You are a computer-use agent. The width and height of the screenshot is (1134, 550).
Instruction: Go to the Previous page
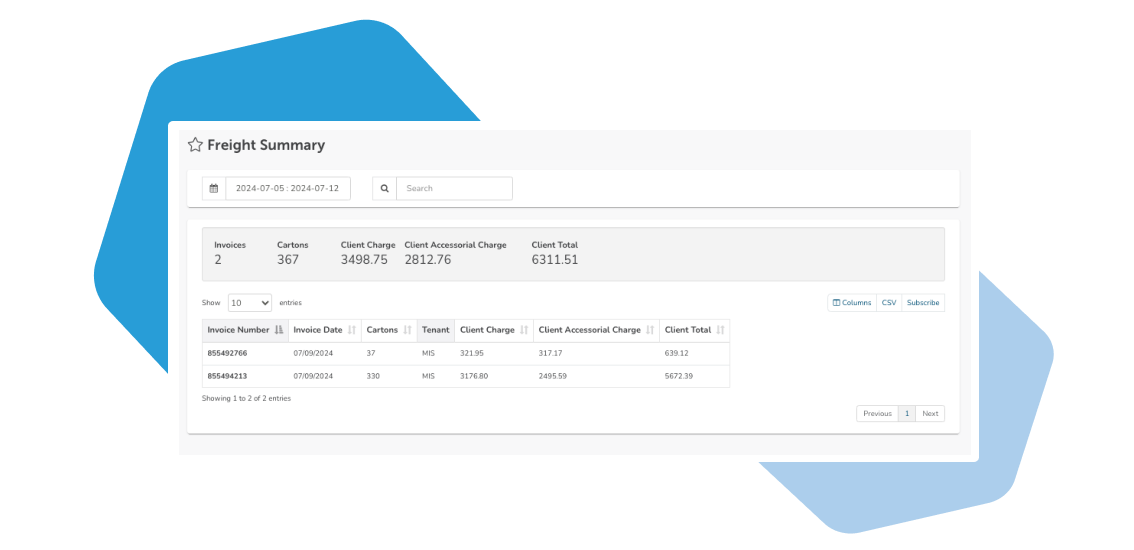tap(877, 413)
